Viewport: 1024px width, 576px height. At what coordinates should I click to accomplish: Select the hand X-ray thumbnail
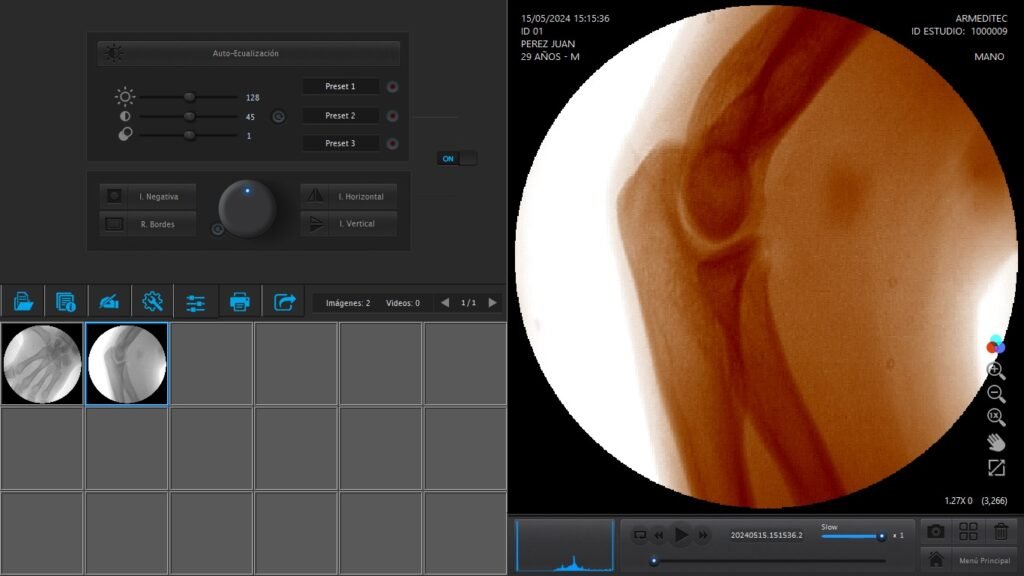click(x=42, y=364)
